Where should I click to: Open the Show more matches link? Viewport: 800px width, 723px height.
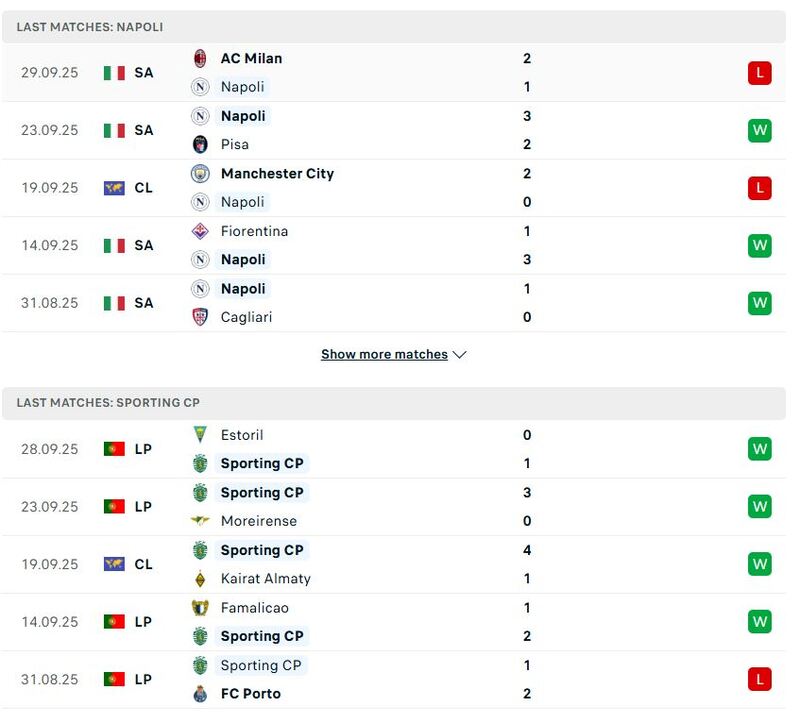(x=384, y=354)
